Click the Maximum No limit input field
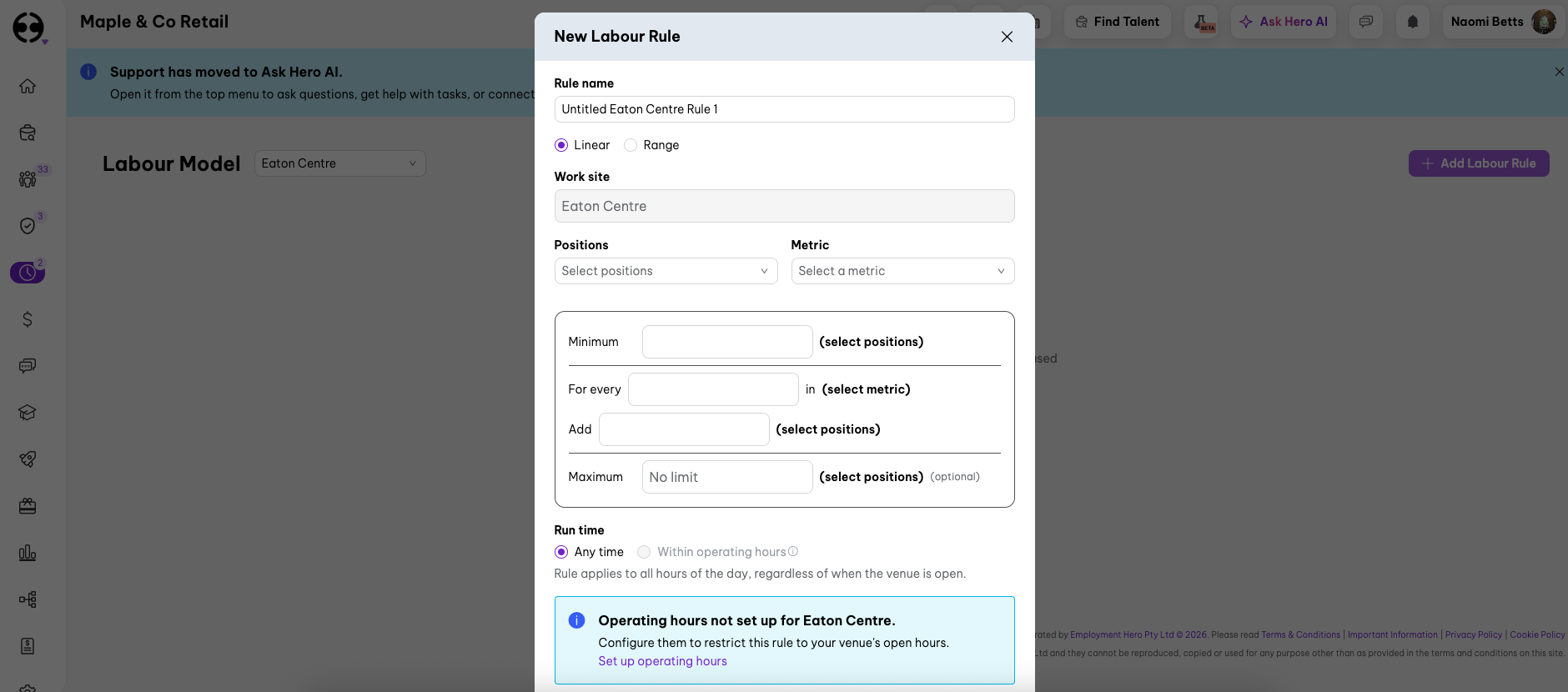1568x692 pixels. pos(727,477)
